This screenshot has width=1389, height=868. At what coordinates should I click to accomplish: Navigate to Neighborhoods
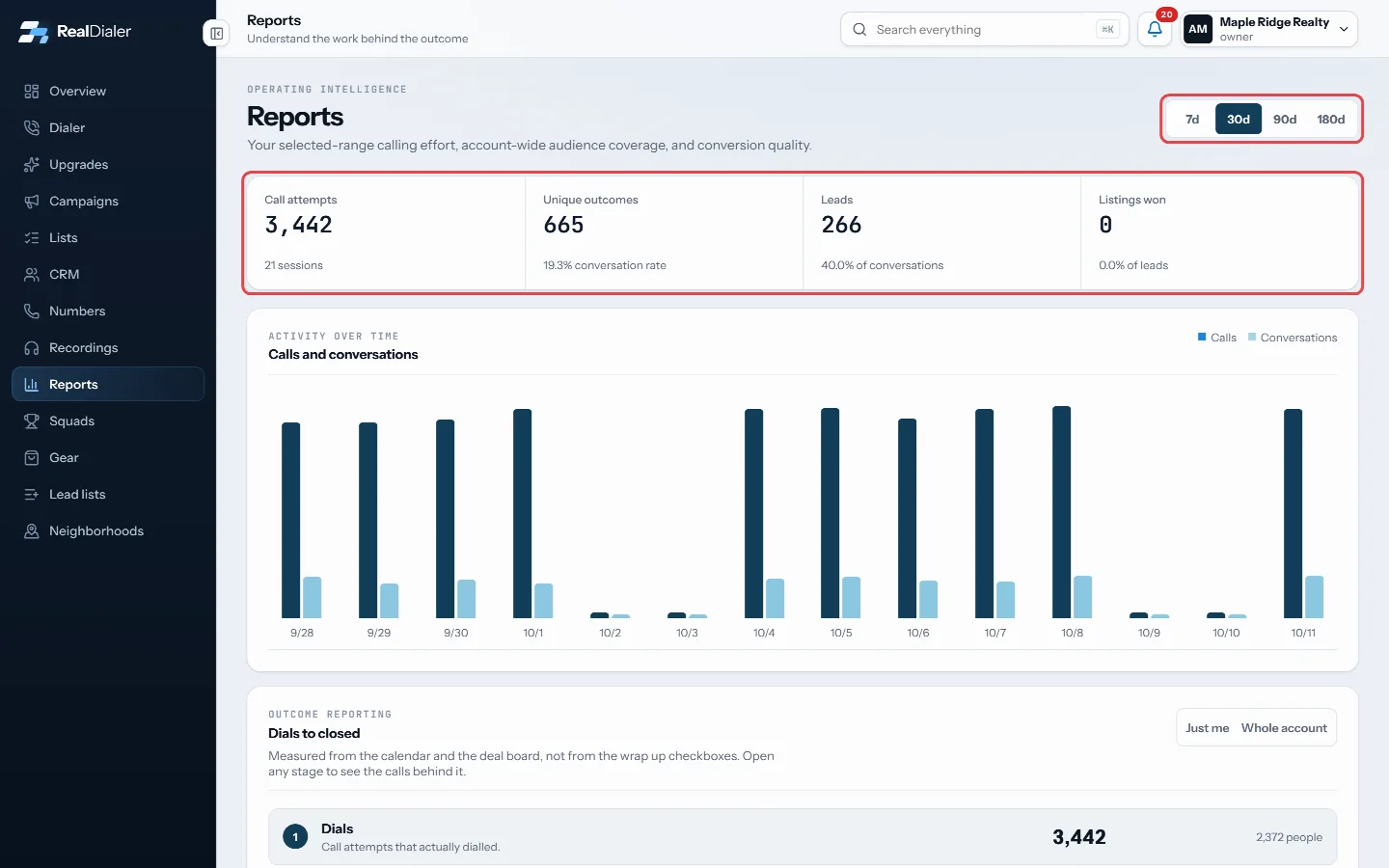click(x=108, y=531)
